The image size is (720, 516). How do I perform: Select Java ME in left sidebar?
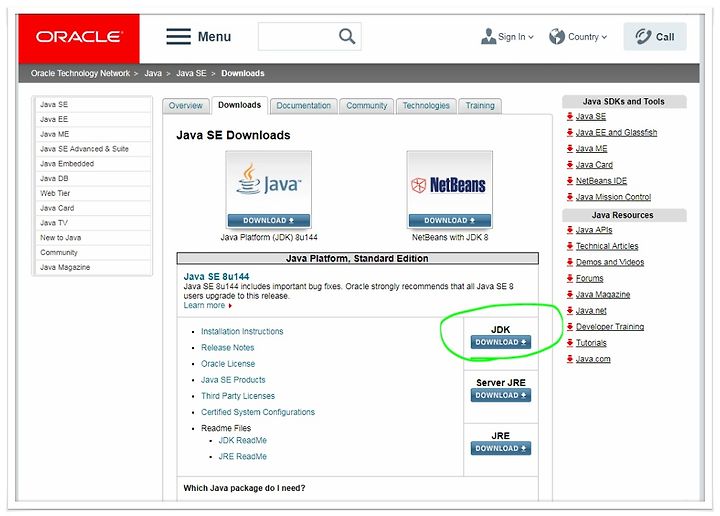click(x=93, y=134)
